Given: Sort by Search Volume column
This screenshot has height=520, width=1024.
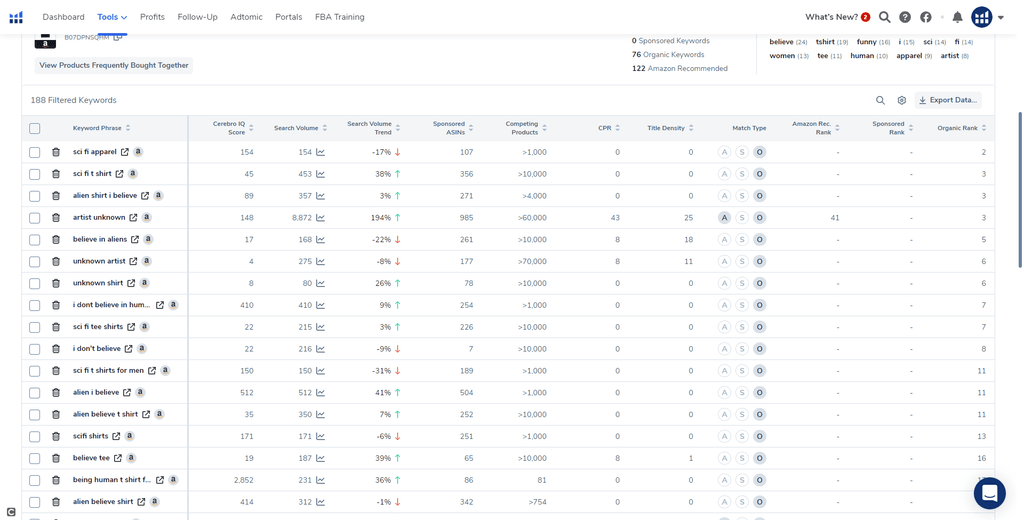Looking at the screenshot, I should click(x=296, y=128).
